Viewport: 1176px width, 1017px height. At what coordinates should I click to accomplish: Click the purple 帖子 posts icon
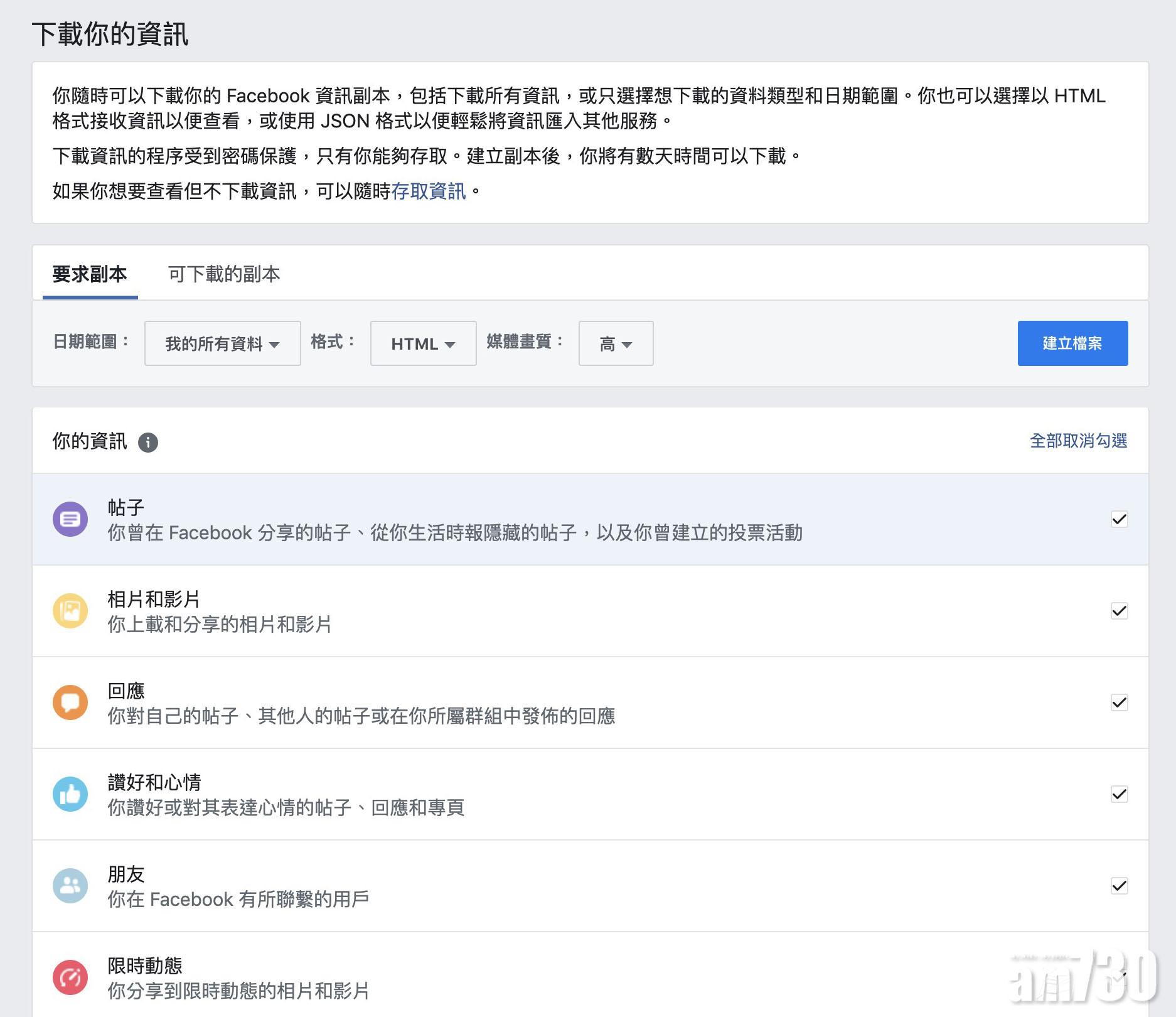70,519
